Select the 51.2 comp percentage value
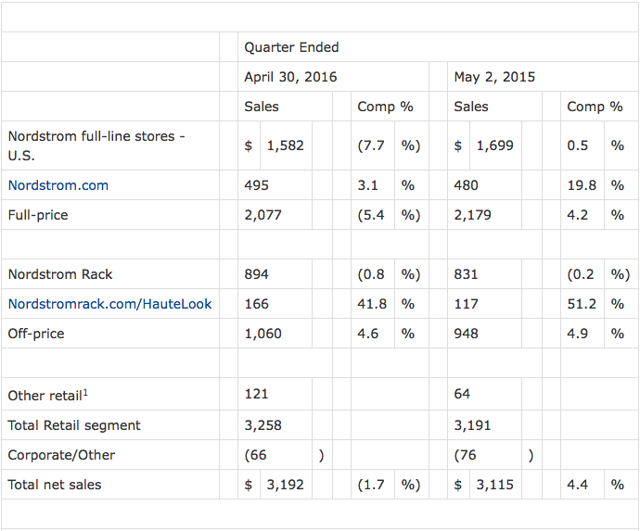The height and width of the screenshot is (531, 640). click(582, 304)
